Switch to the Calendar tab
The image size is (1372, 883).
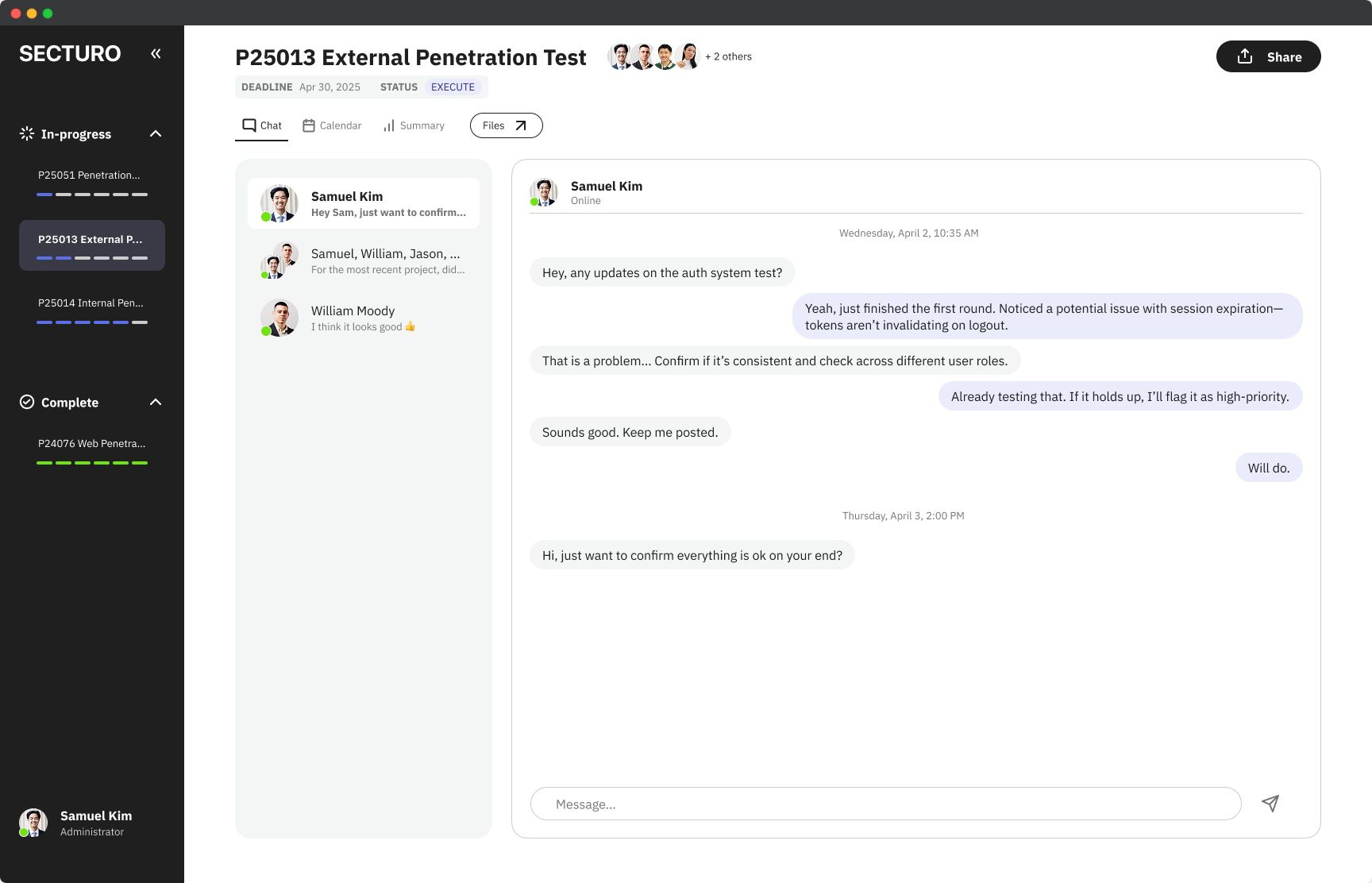point(332,125)
